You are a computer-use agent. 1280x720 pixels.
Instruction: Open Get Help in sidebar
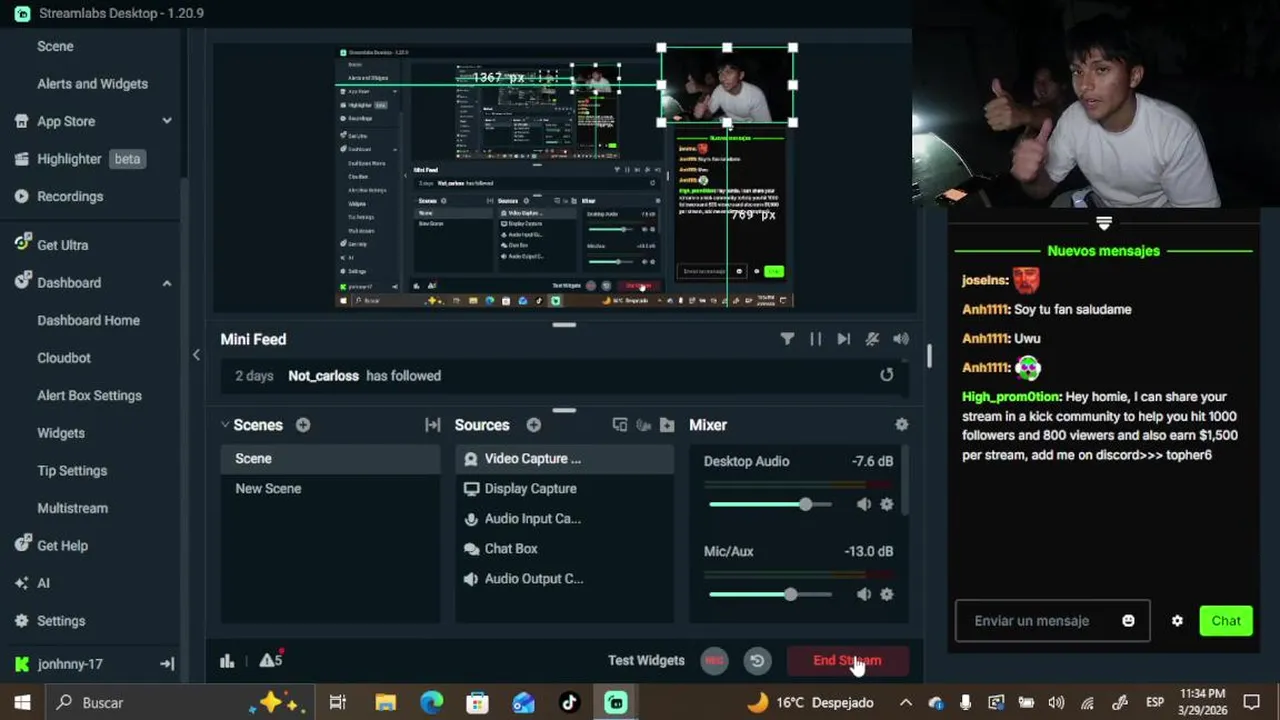pyautogui.click(x=51, y=546)
